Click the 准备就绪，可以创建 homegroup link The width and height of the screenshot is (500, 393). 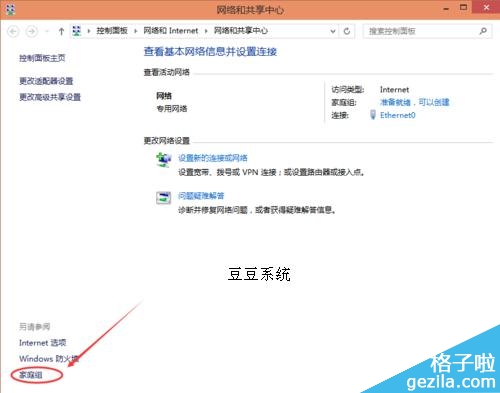pos(415,102)
